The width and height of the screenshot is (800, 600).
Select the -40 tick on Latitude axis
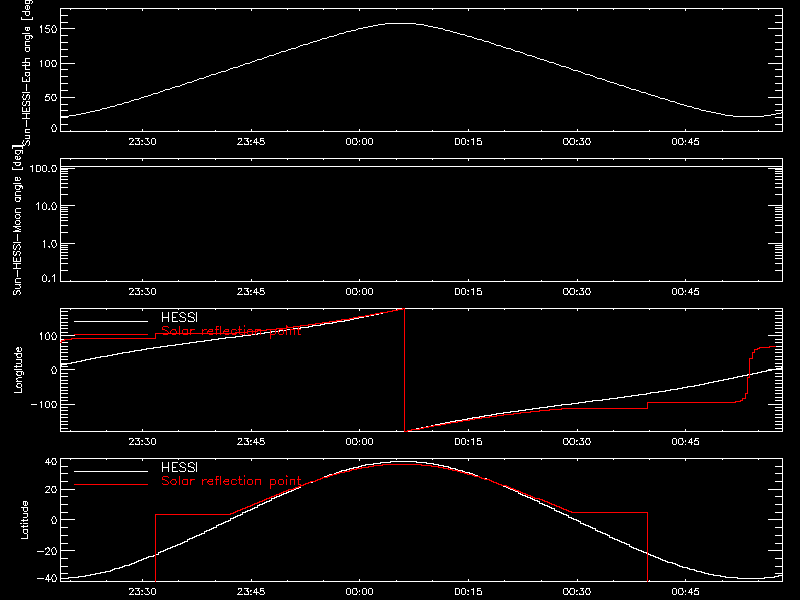(x=47, y=579)
